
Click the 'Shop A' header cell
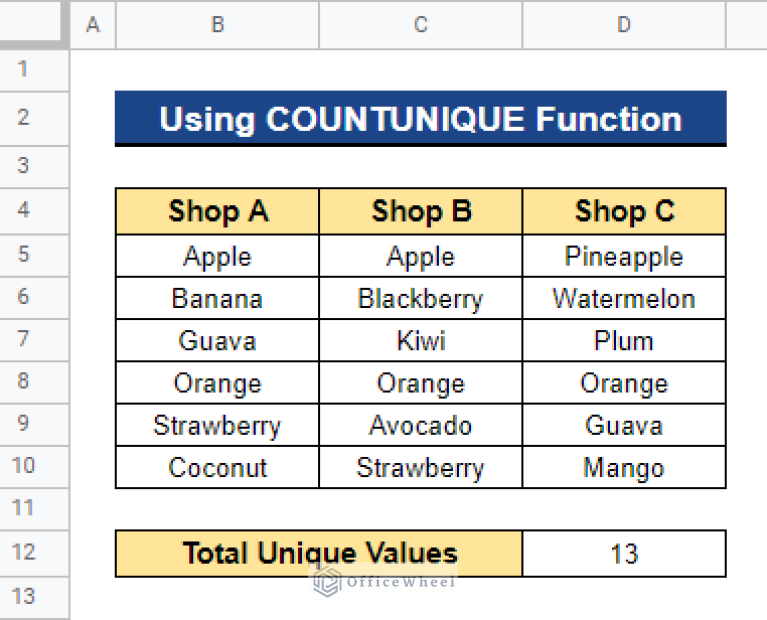[217, 212]
